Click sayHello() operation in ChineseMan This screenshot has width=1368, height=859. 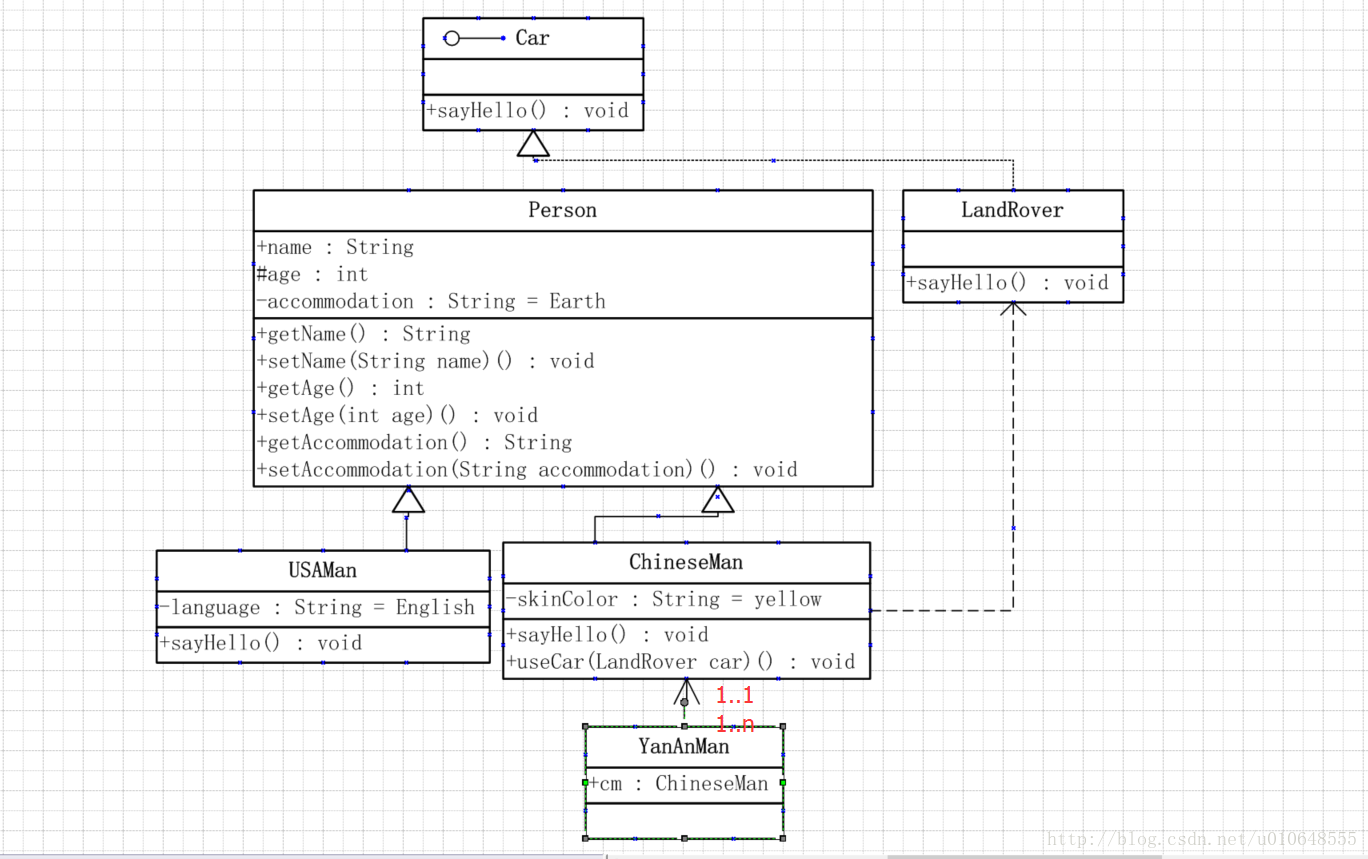607,635
